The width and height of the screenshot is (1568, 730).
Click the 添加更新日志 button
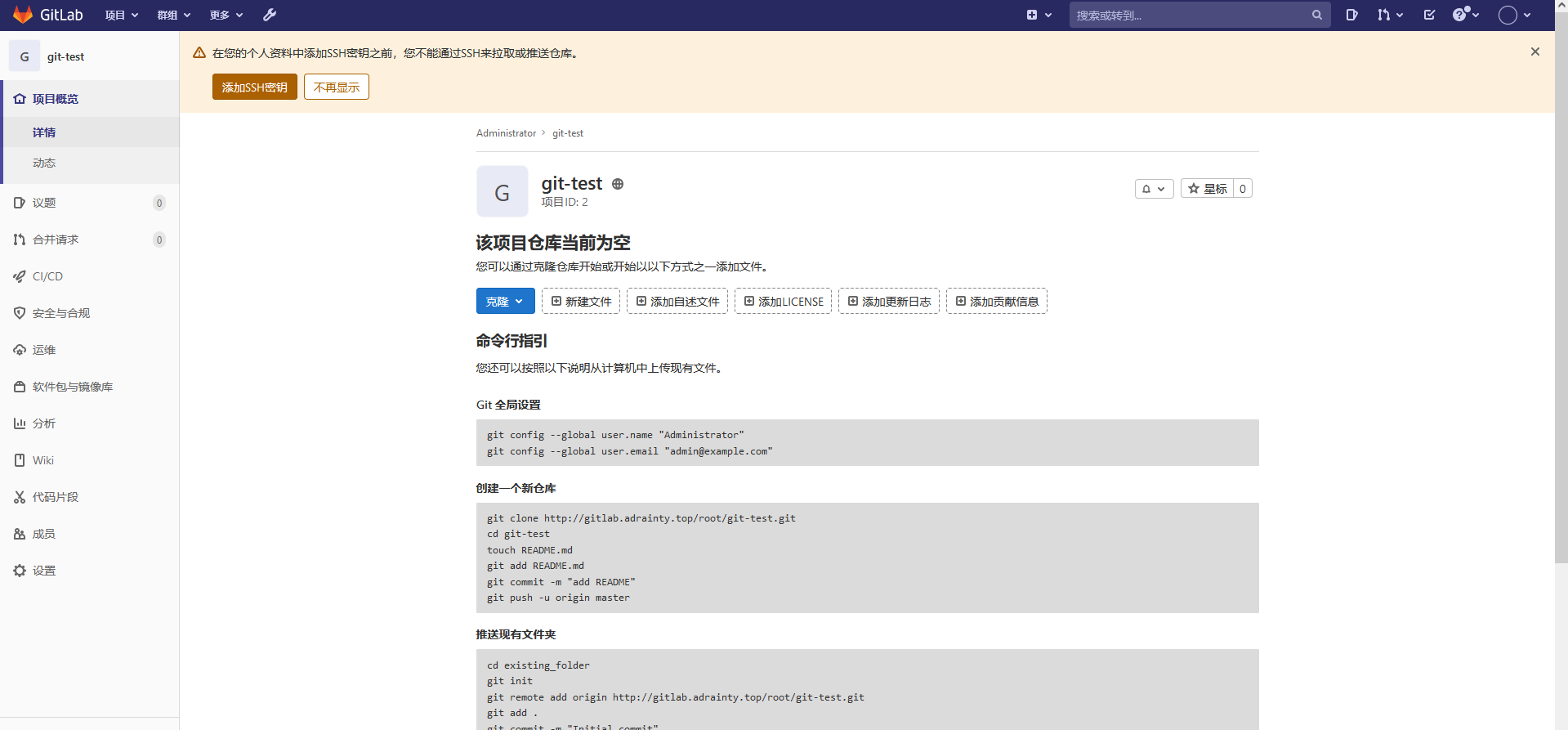click(x=889, y=301)
